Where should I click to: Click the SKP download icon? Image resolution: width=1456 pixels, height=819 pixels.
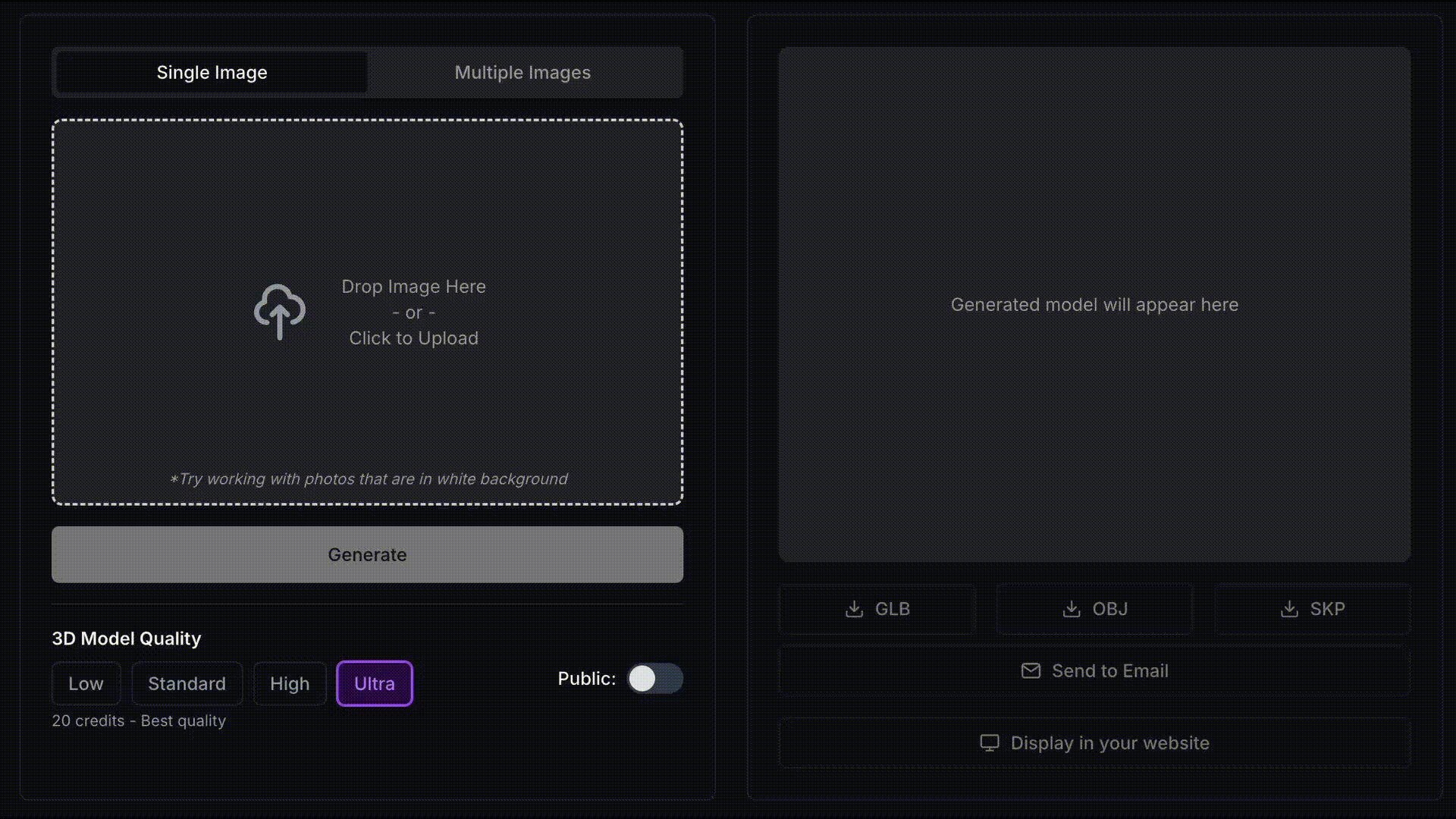click(1288, 609)
